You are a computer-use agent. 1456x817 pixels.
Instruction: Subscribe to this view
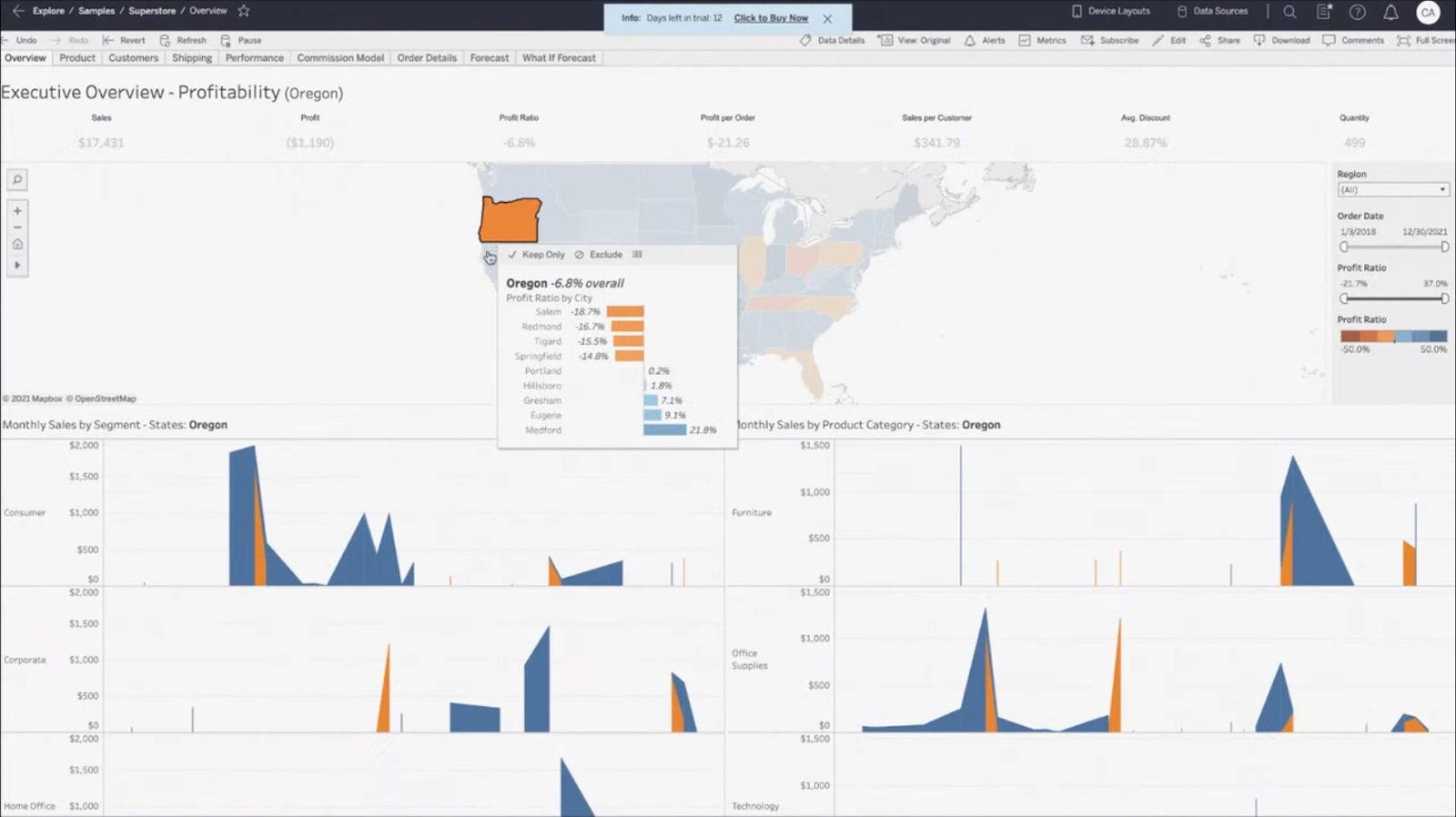[x=1110, y=40]
